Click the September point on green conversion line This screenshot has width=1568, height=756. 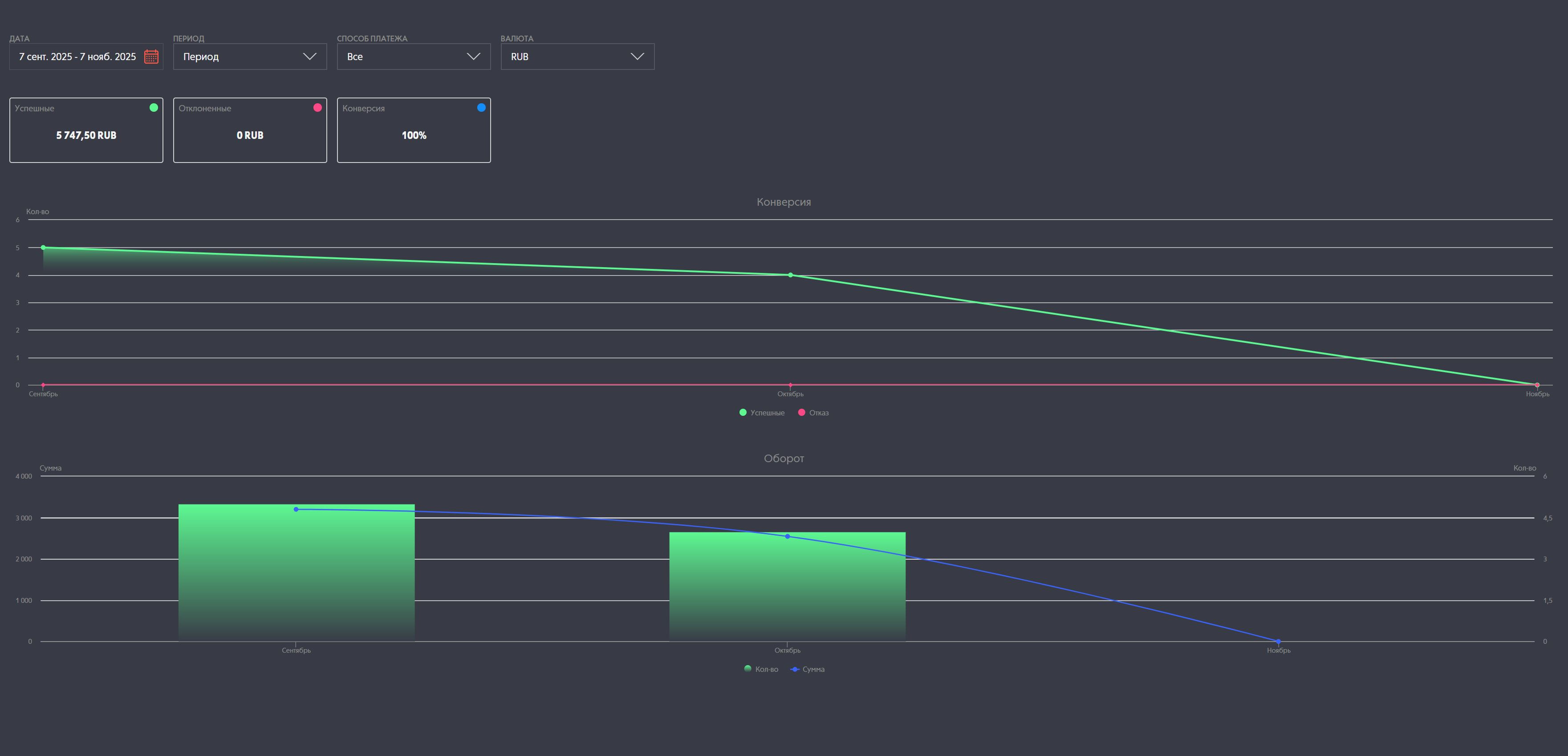[43, 248]
